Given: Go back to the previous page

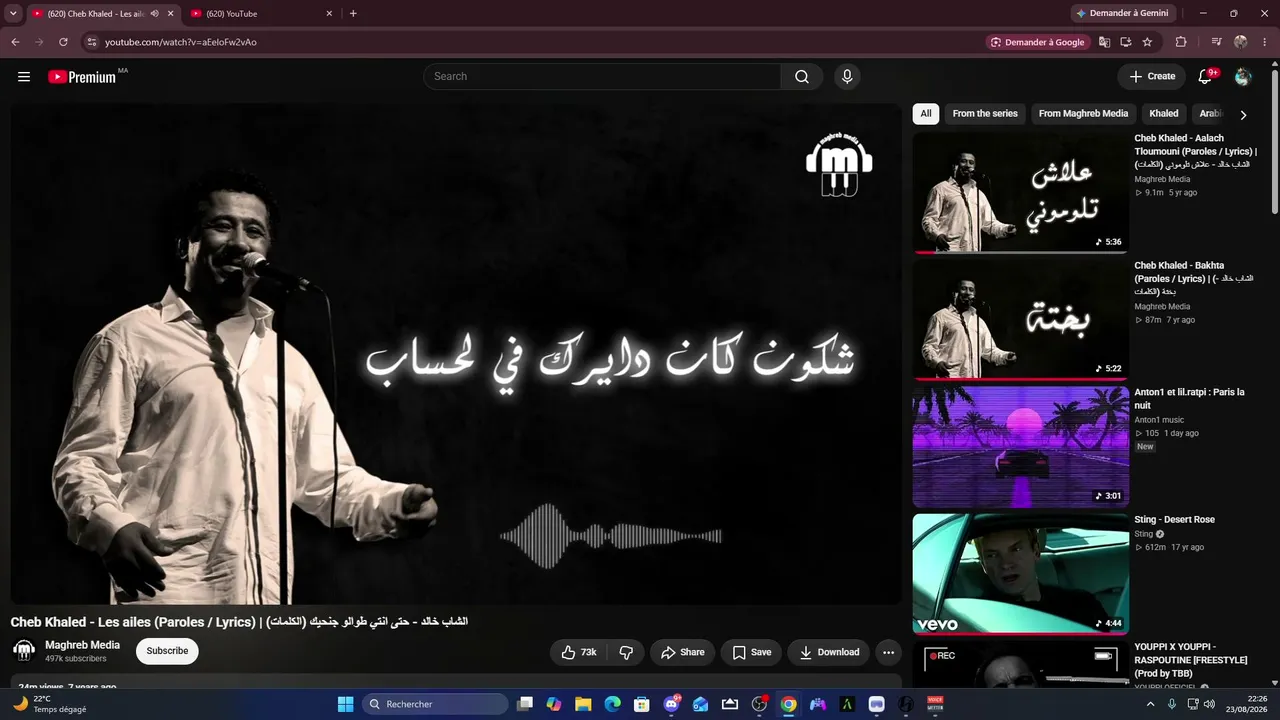Looking at the screenshot, I should coord(15,42).
